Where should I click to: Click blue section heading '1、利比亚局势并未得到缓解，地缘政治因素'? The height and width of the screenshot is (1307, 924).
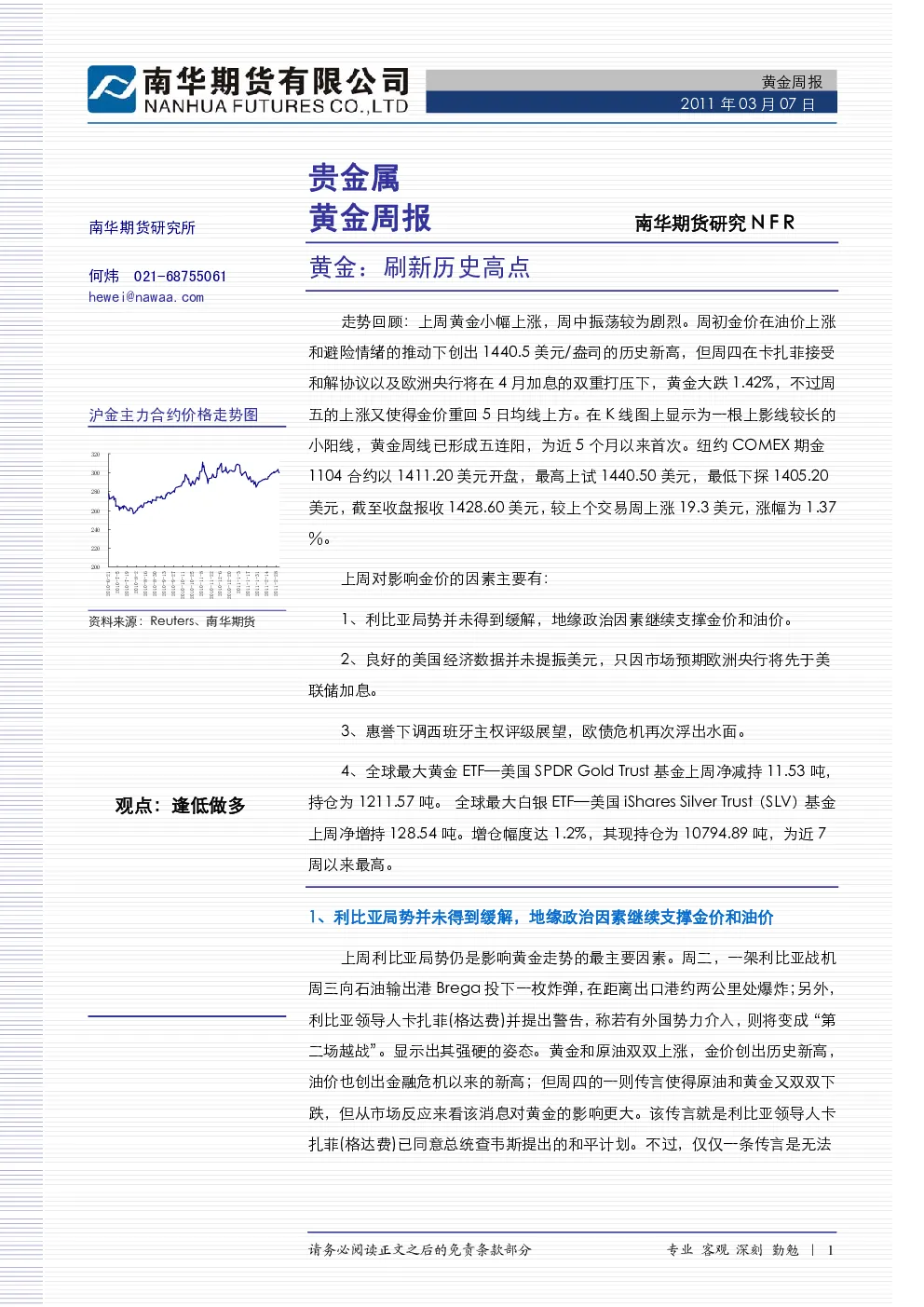pos(541,918)
